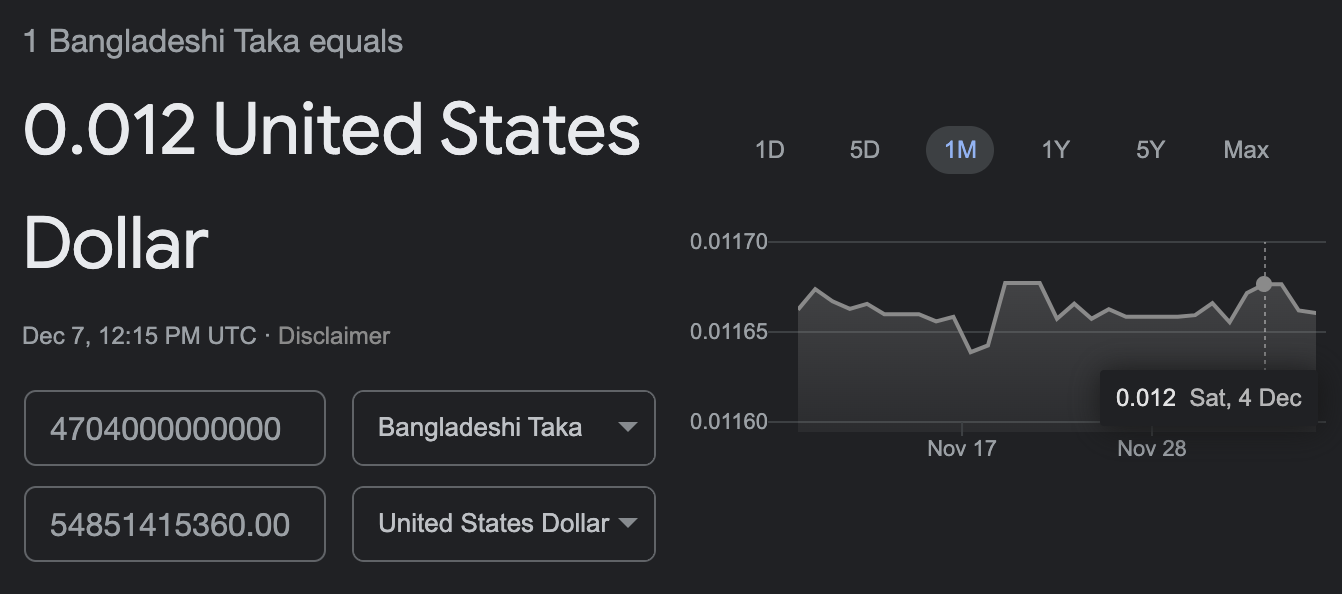Click the Nov 28 date on chart axis
Viewport: 1342px width, 594px height.
1152,448
